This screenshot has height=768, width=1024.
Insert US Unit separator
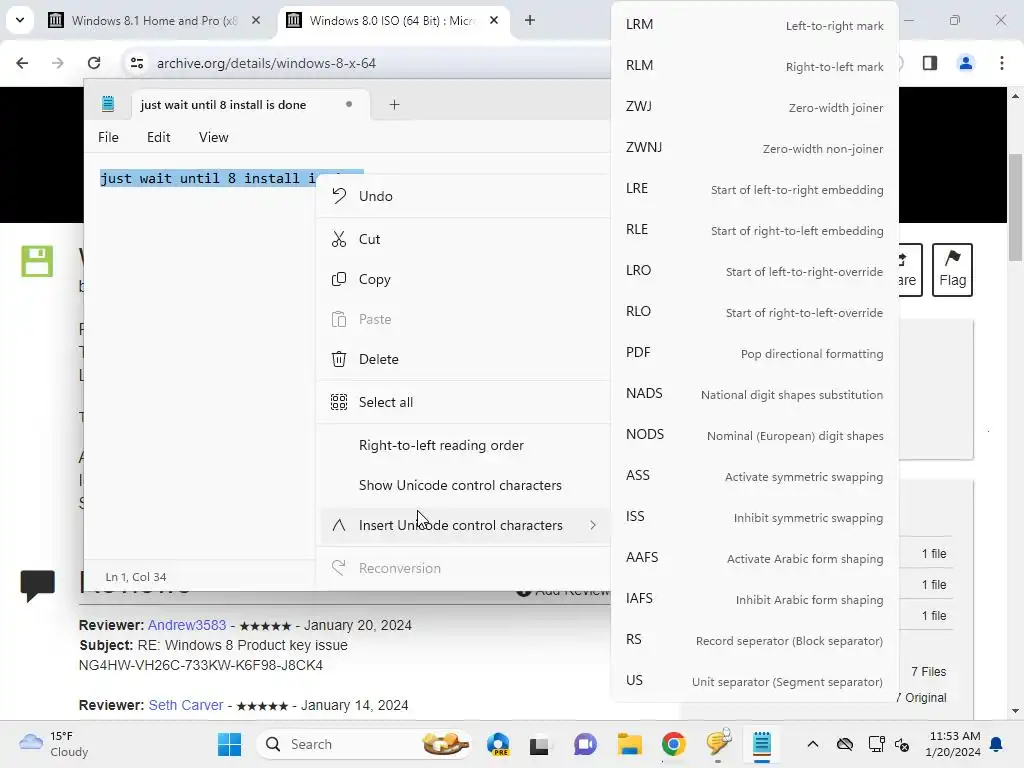tap(754, 680)
